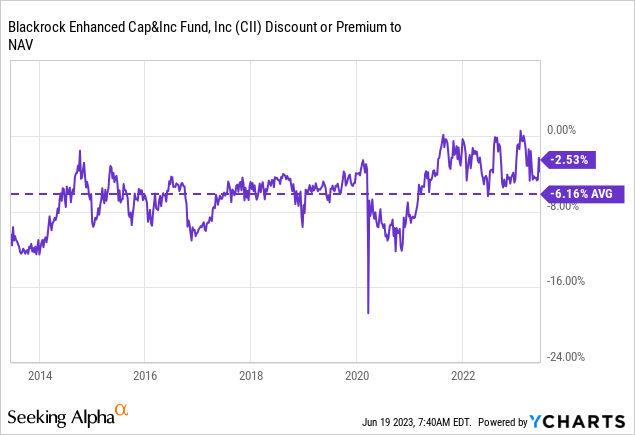This screenshot has height=435, width=635.
Task: Click the late 2014 peak on line
Action: 80,152
